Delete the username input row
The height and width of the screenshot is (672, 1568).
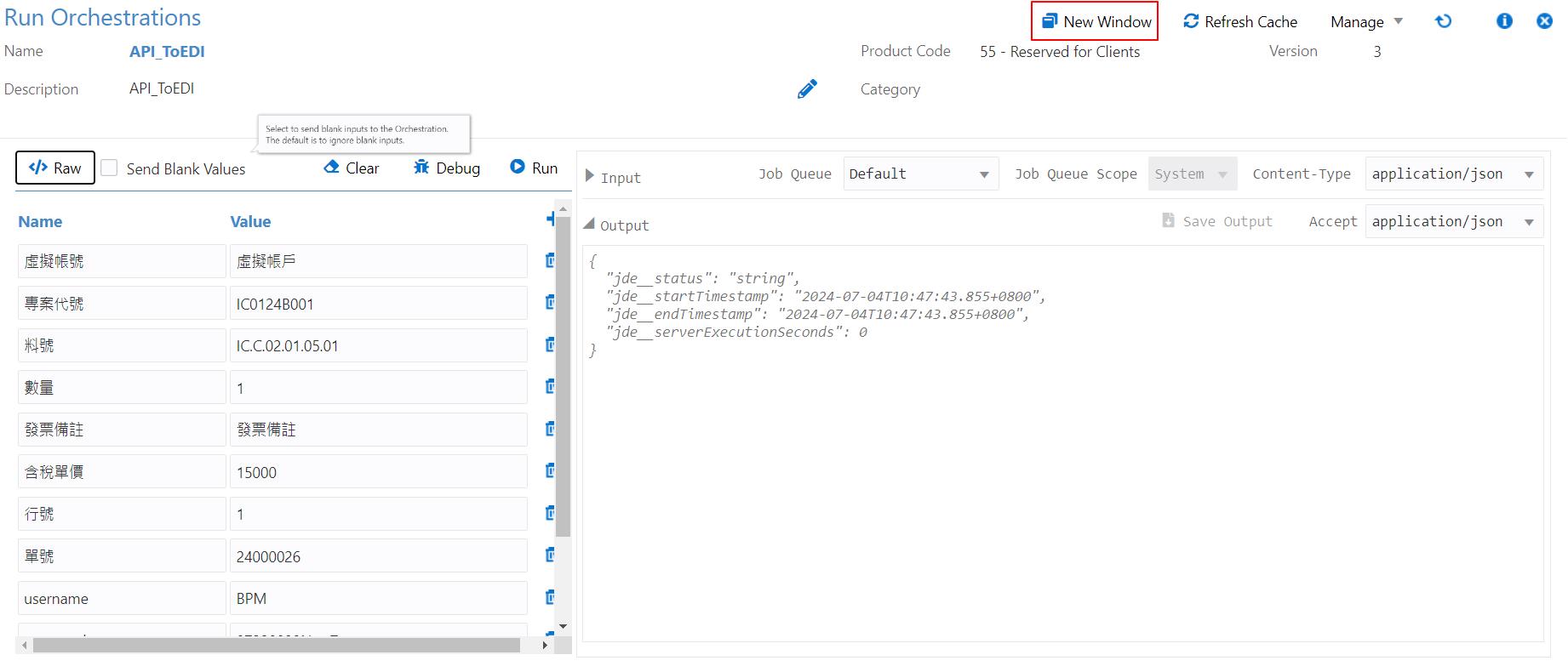pyautogui.click(x=550, y=597)
